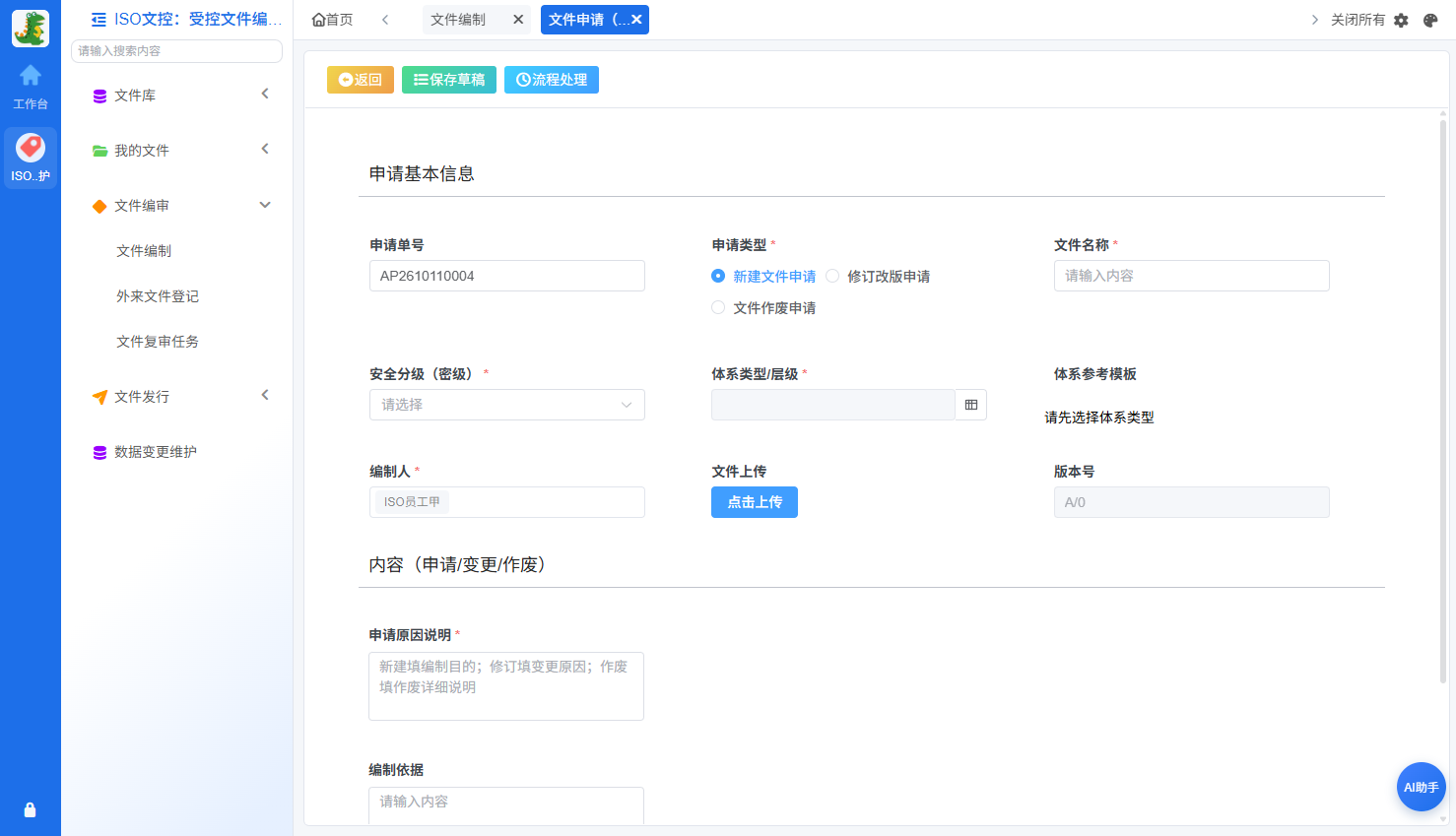Select the ISO..护 module icon
Screen dimensions: 1456x836
(31, 157)
